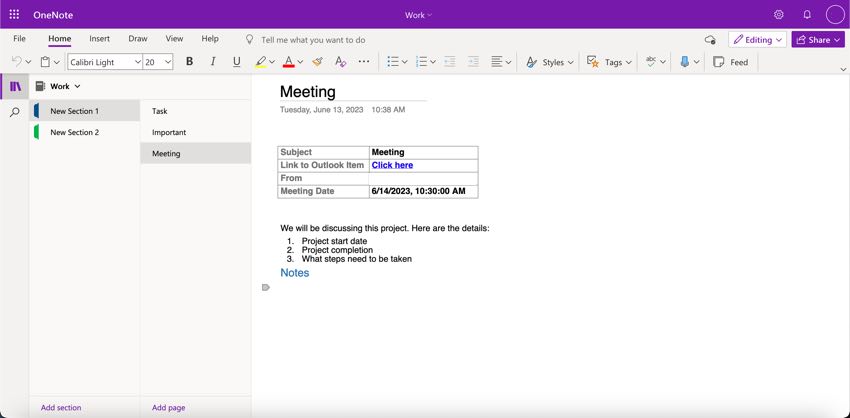Follow the Click here Outlook link
The width and height of the screenshot is (850, 418).
tap(392, 165)
